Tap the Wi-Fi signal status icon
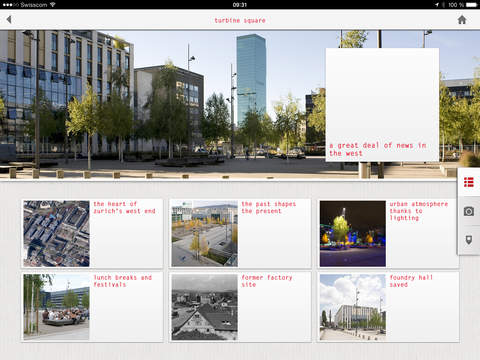This screenshot has height=360, width=480. pyautogui.click(x=52, y=5)
